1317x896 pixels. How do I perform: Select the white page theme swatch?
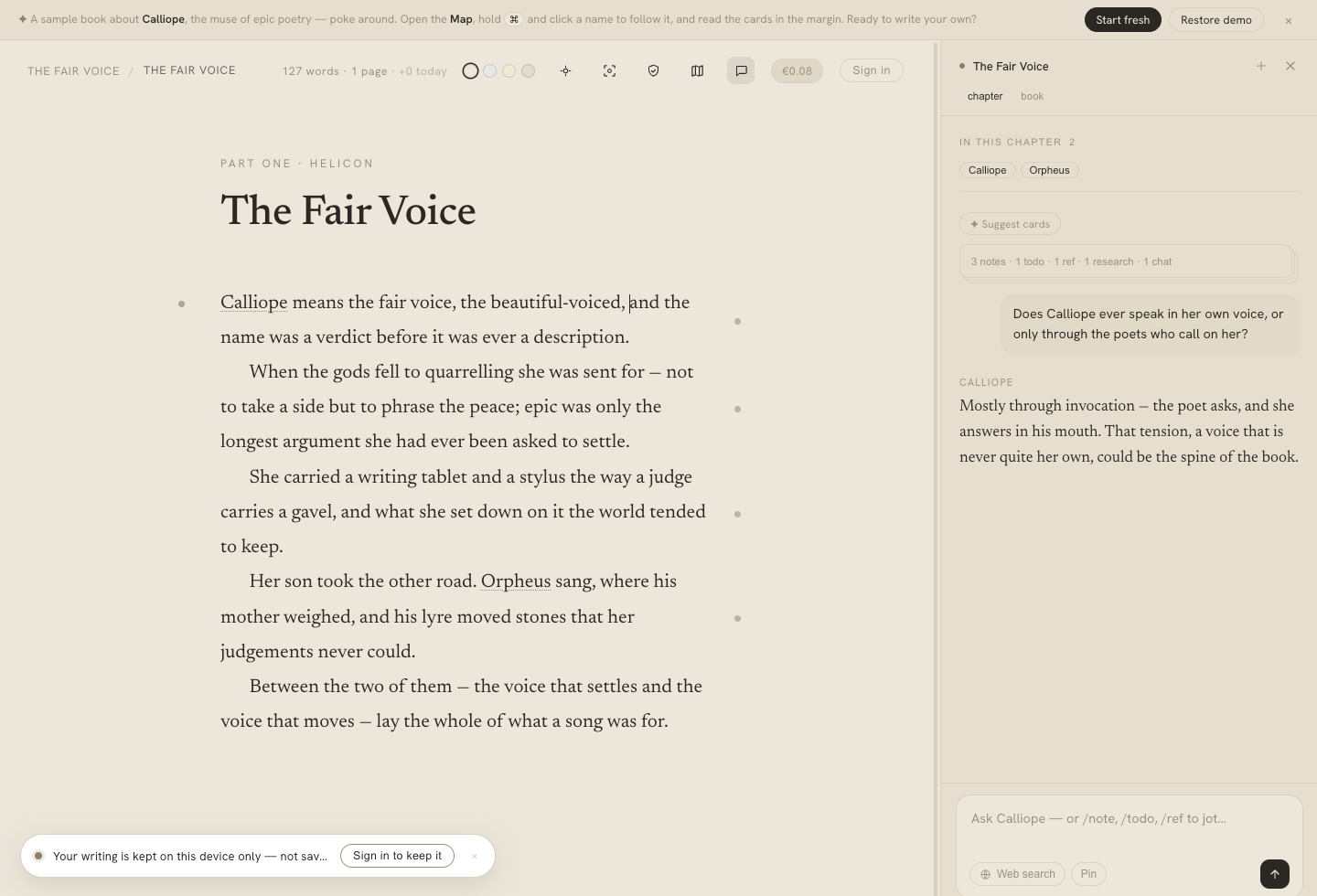point(470,70)
